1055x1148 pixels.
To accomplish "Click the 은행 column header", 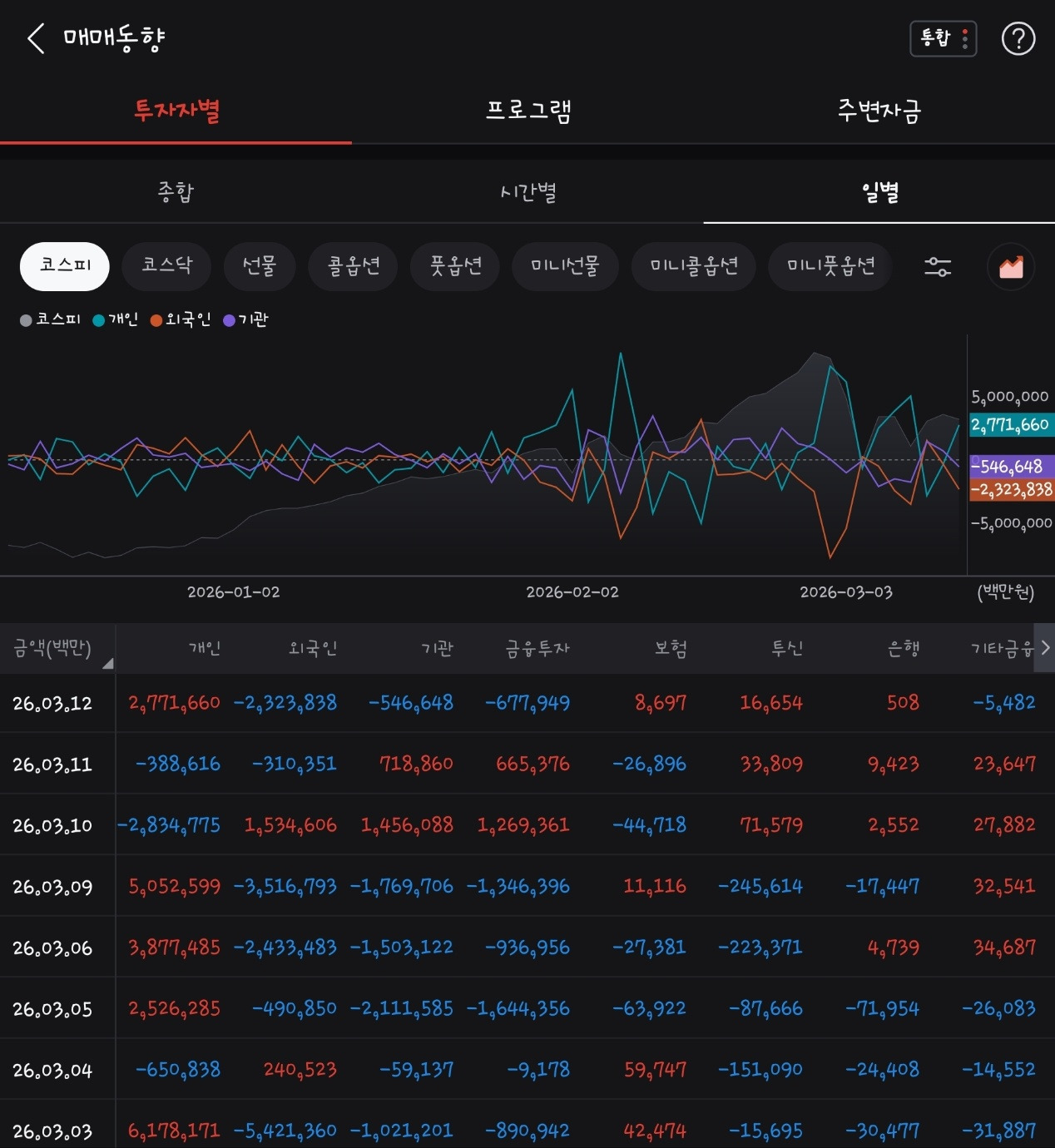I will tap(904, 648).
